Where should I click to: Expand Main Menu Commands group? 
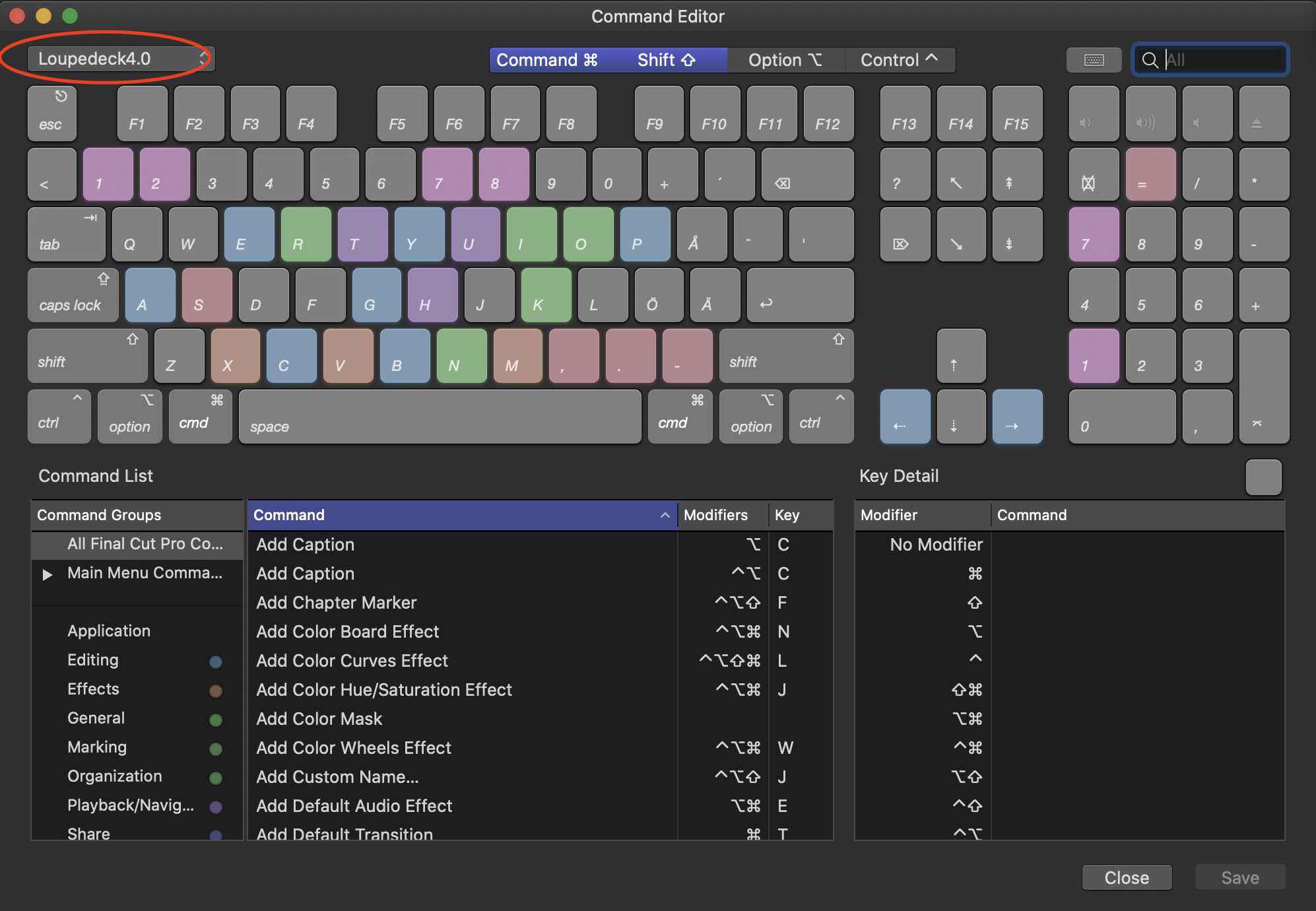point(47,574)
